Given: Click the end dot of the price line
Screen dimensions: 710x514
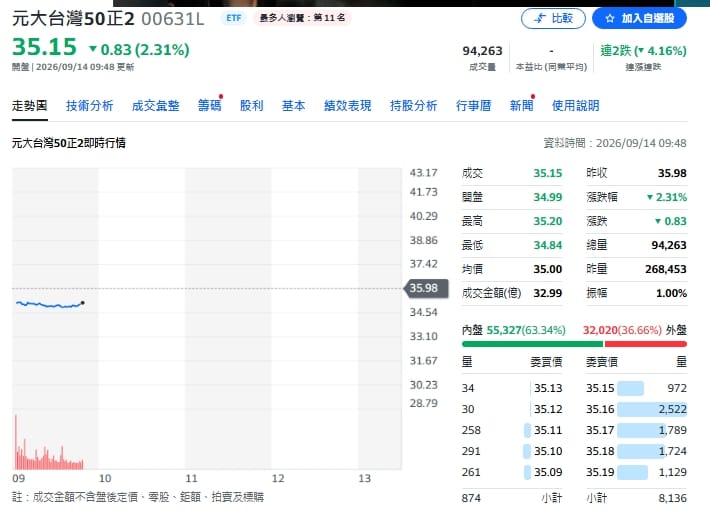Looking at the screenshot, I should 82,303.
